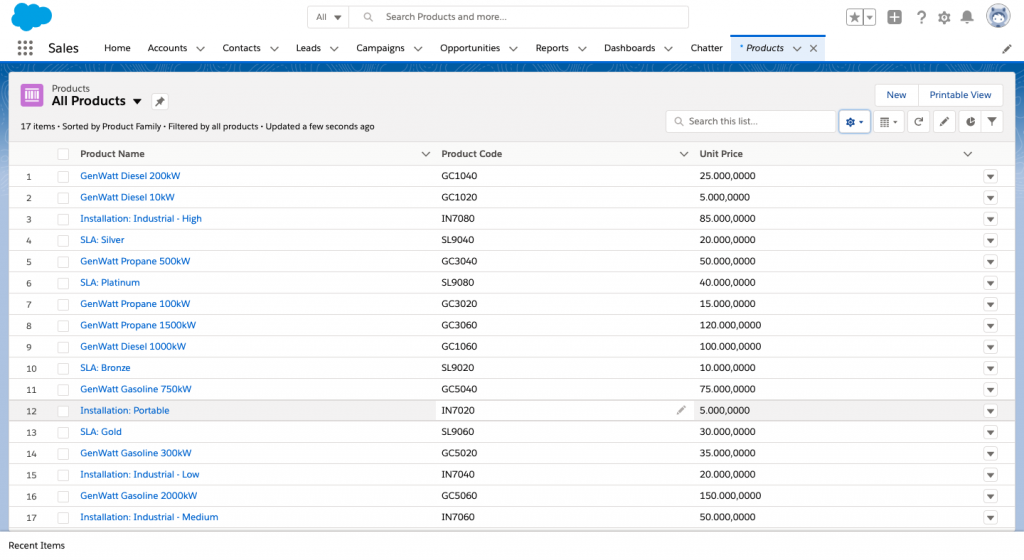Open the Setup gear icon
The height and width of the screenshot is (560, 1024).
pos(944,18)
